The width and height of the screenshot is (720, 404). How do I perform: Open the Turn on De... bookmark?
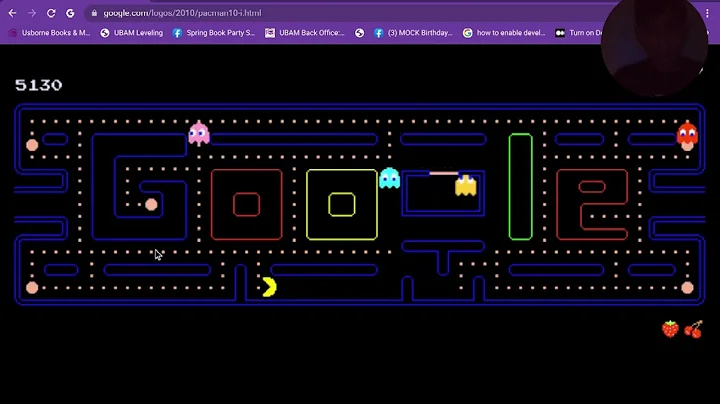pos(579,33)
